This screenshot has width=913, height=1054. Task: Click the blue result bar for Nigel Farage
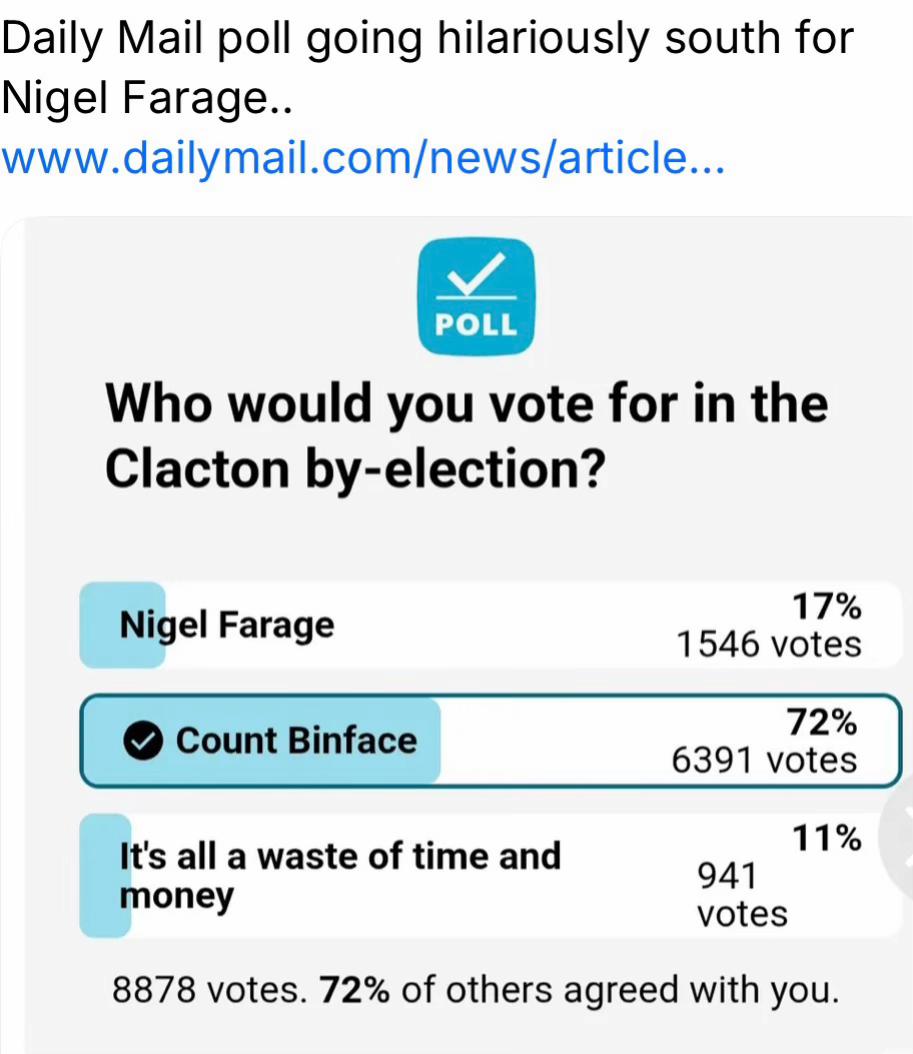click(122, 625)
